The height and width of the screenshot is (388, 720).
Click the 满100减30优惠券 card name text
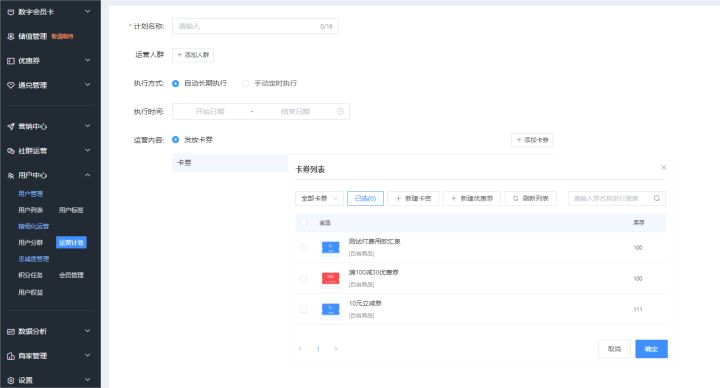click(373, 272)
